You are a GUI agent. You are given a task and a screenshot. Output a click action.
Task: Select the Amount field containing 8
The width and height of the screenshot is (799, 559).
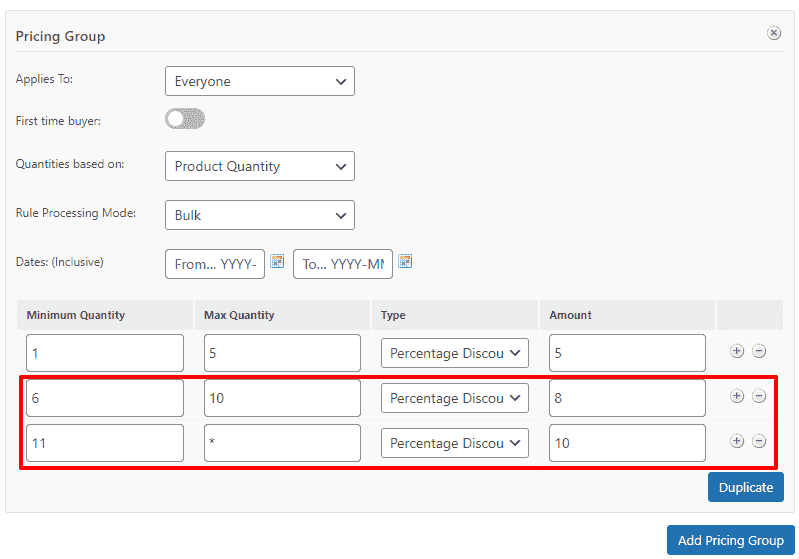click(x=627, y=398)
